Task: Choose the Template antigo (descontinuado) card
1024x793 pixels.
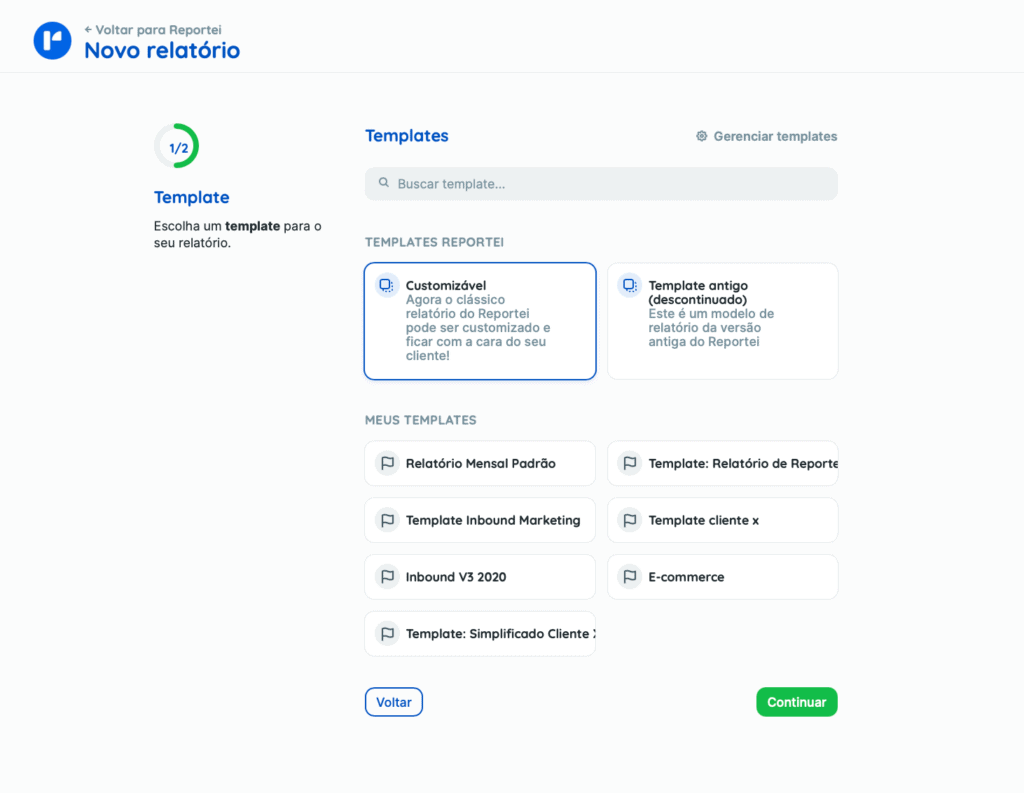Action: [x=723, y=321]
